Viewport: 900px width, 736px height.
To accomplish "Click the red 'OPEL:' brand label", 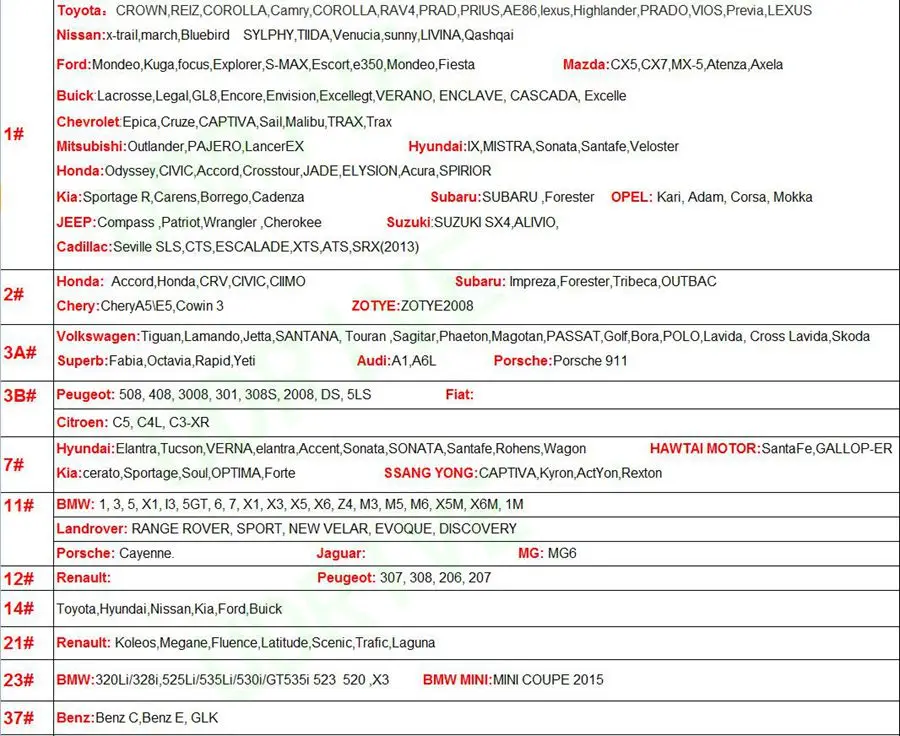I will pyautogui.click(x=631, y=197).
